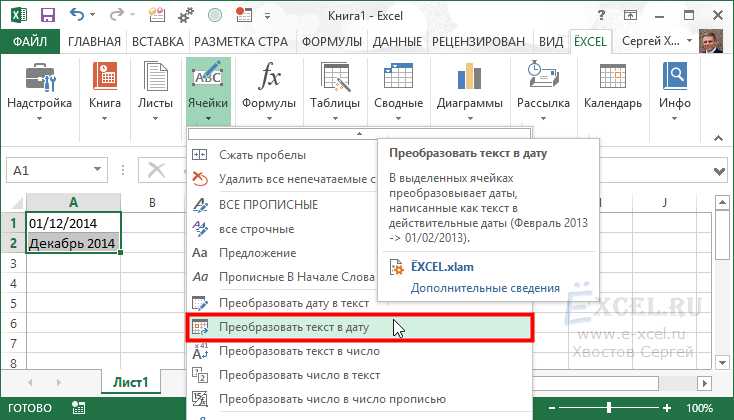734x420 pixels.
Task: Choose ВСЕ ПРОПИСНЫЕ menu option
Action: (x=282, y=205)
